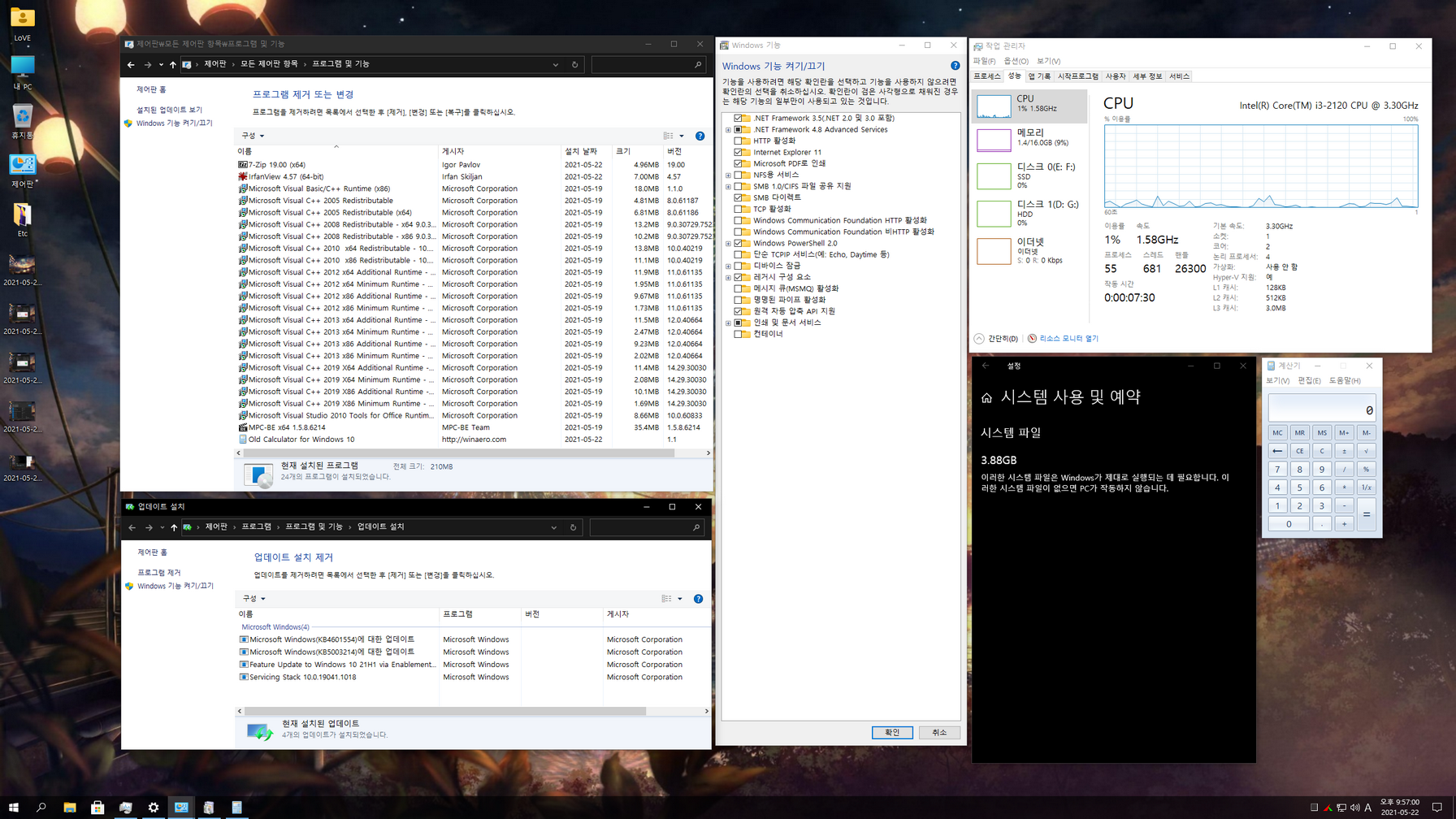
Task: Switch to 프로세스 tab in Task Manager
Action: (987, 76)
